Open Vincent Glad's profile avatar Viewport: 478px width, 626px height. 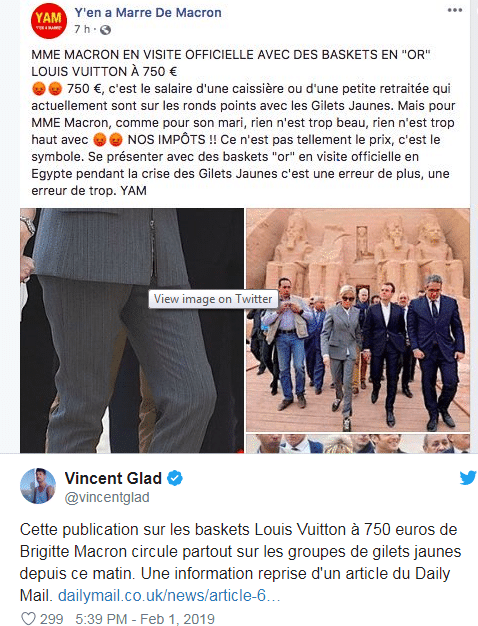click(38, 486)
